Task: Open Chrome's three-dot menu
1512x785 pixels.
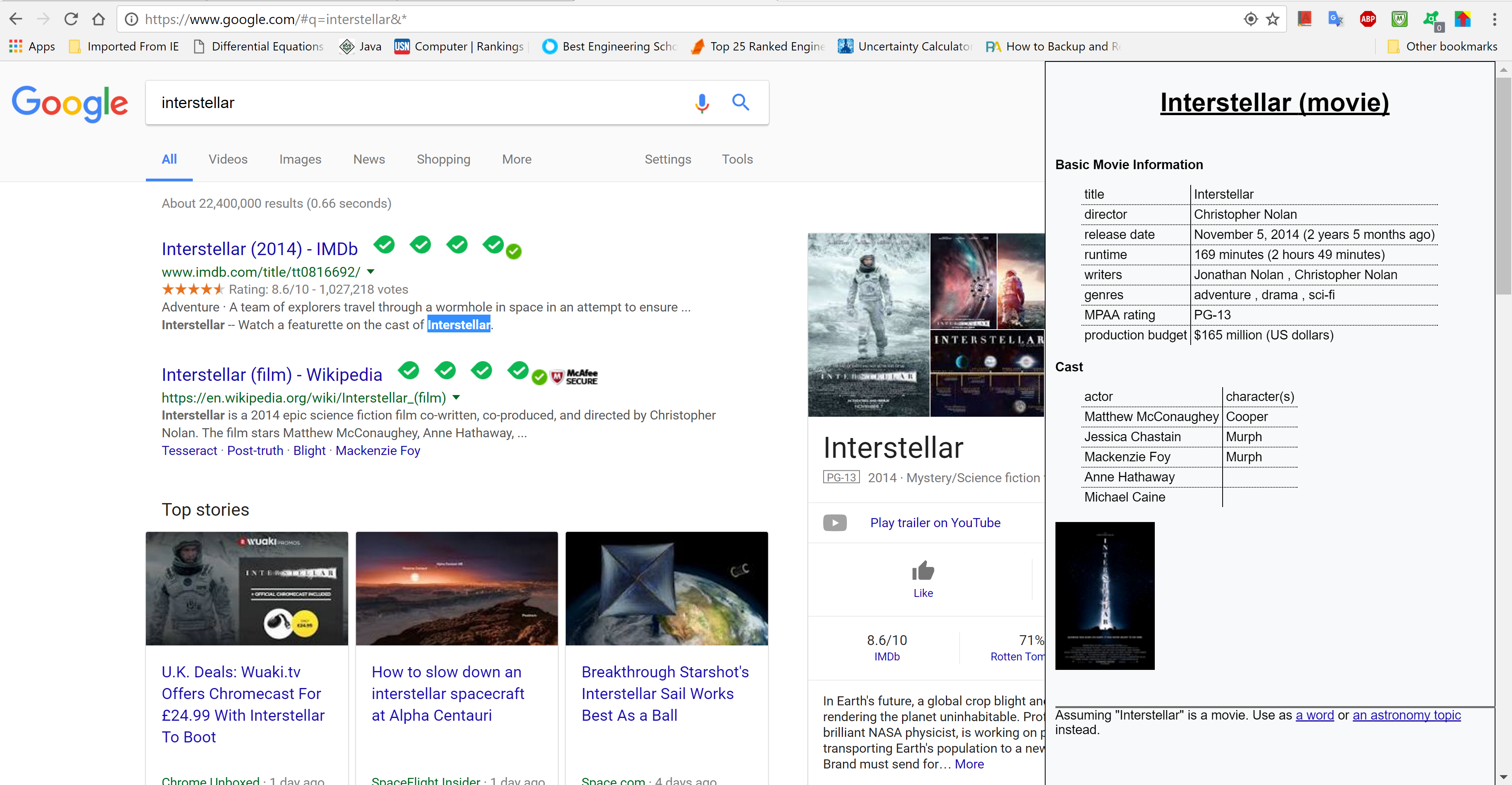Action: (x=1494, y=19)
